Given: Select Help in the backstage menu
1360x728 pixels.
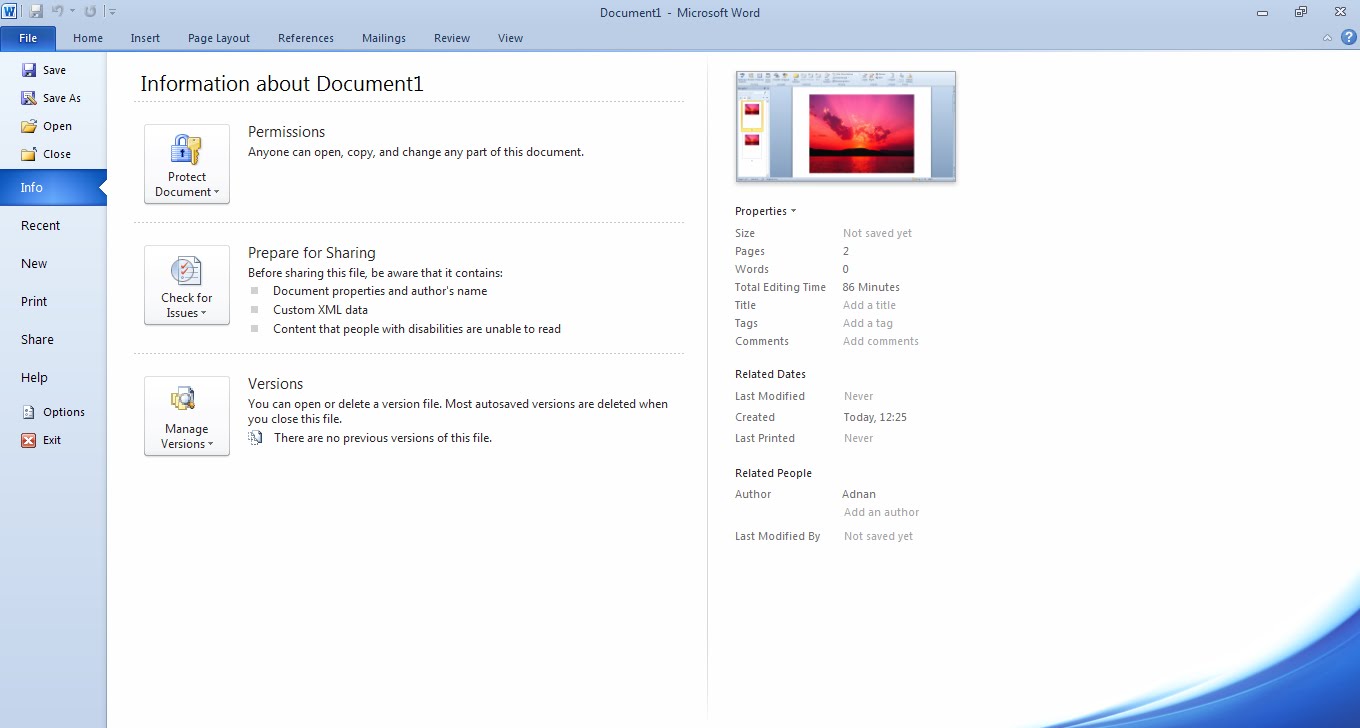Looking at the screenshot, I should [x=53, y=378].
